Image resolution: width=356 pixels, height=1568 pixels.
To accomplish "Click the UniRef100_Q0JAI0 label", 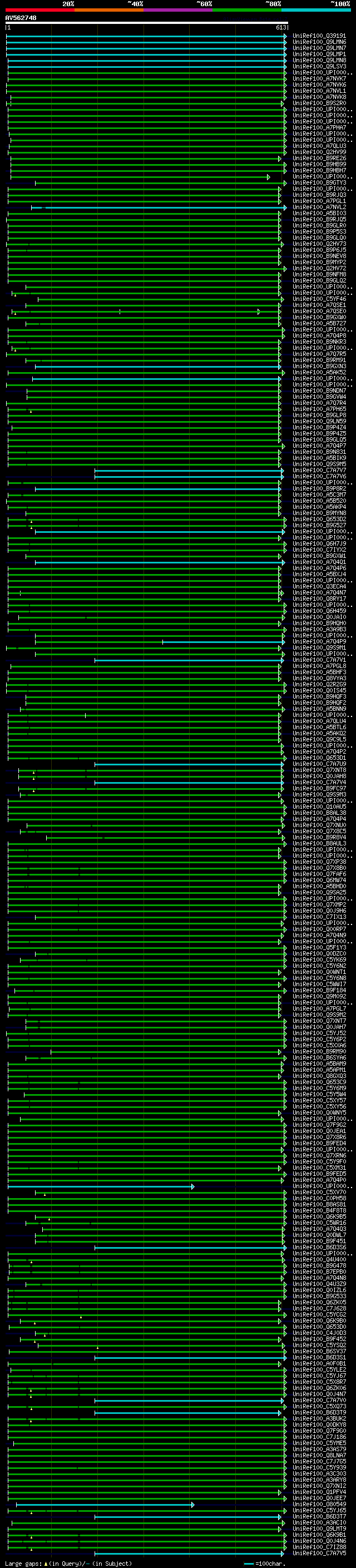I will click(x=319, y=617).
